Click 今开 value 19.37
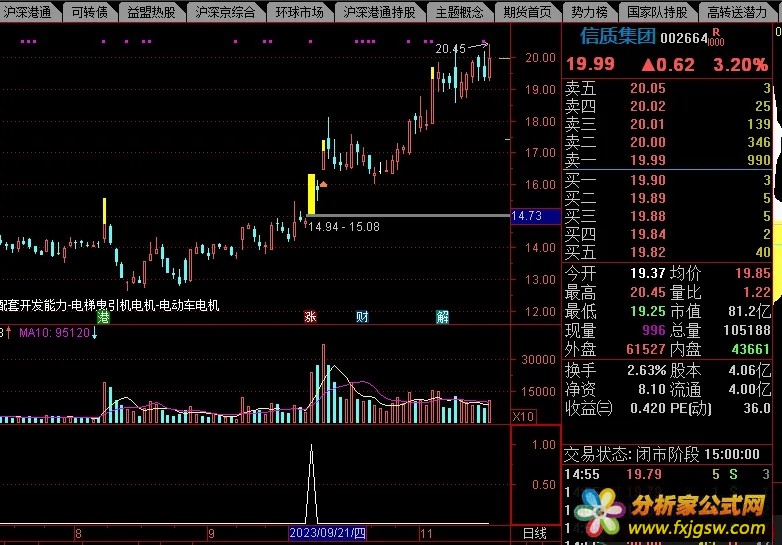782x545 pixels. click(x=647, y=273)
